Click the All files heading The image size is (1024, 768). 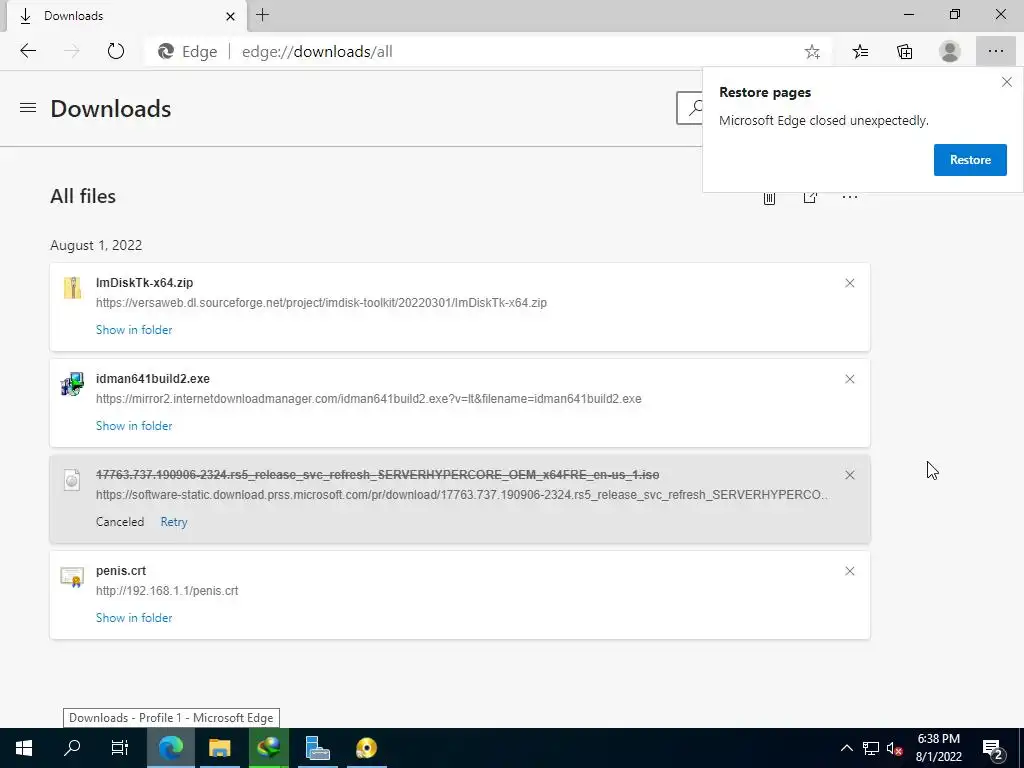point(83,196)
